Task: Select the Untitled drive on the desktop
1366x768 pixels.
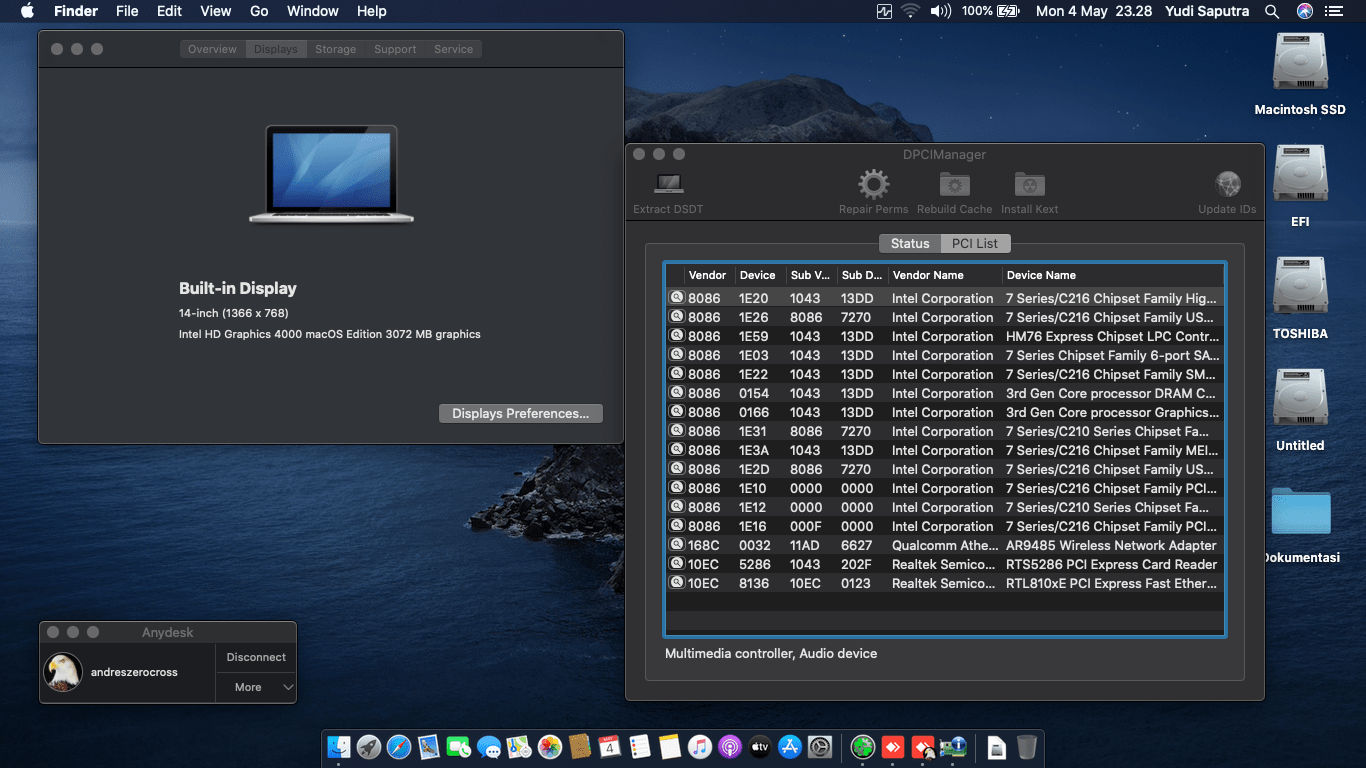Action: pyautogui.click(x=1300, y=398)
